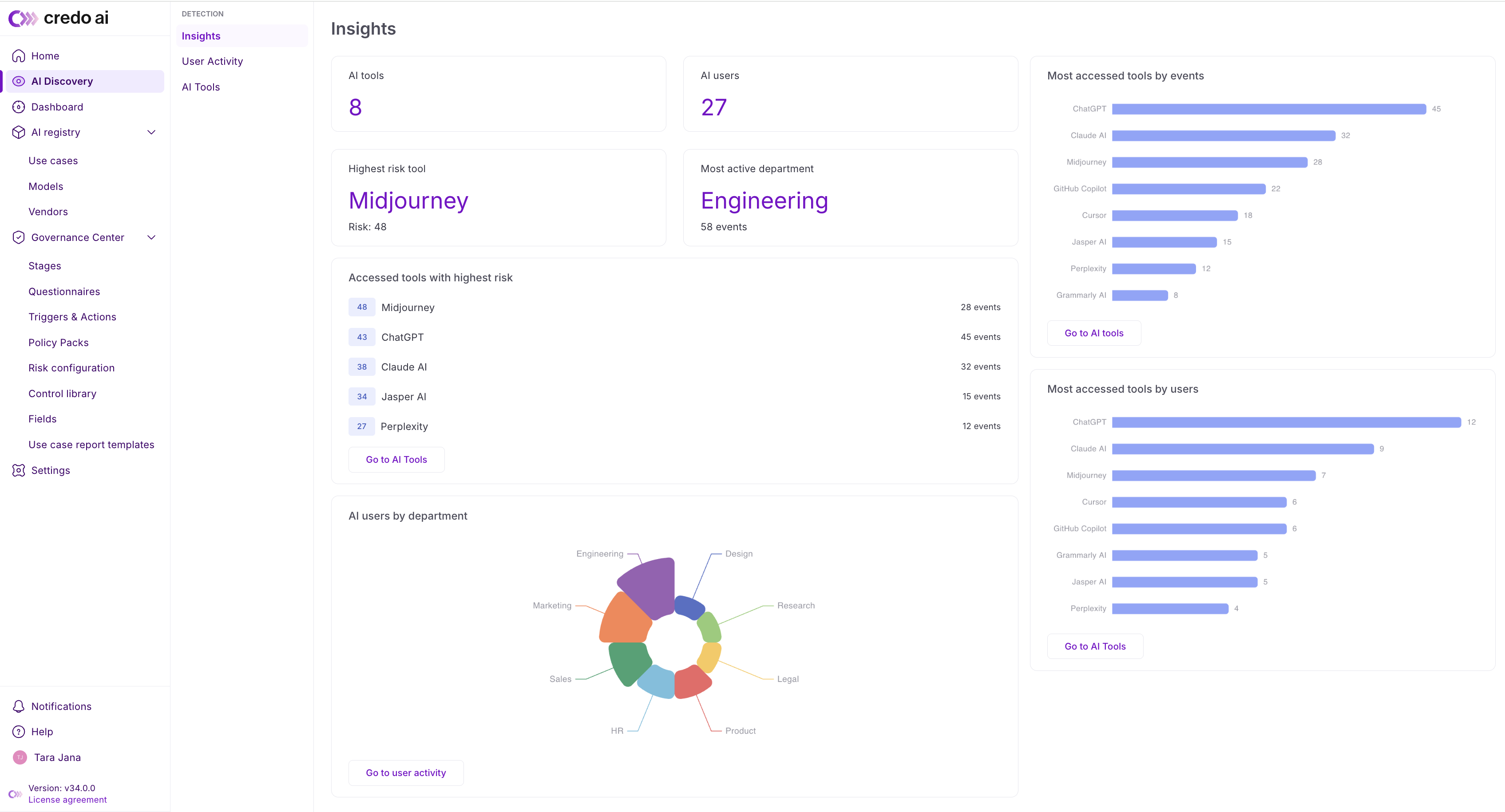Switch to the AI Tools tab
This screenshot has height=812, width=1505.
click(200, 87)
